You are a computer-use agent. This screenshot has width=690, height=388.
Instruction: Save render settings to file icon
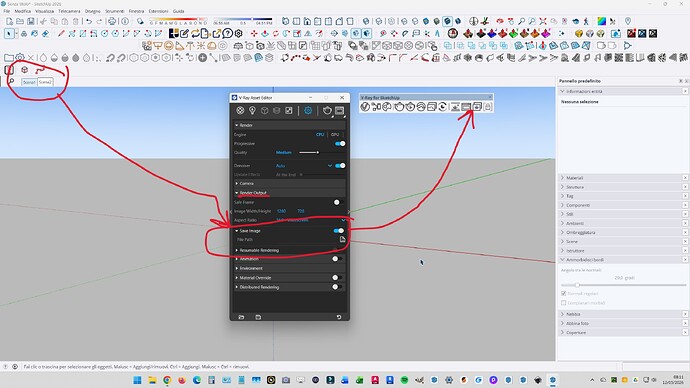tap(258, 317)
